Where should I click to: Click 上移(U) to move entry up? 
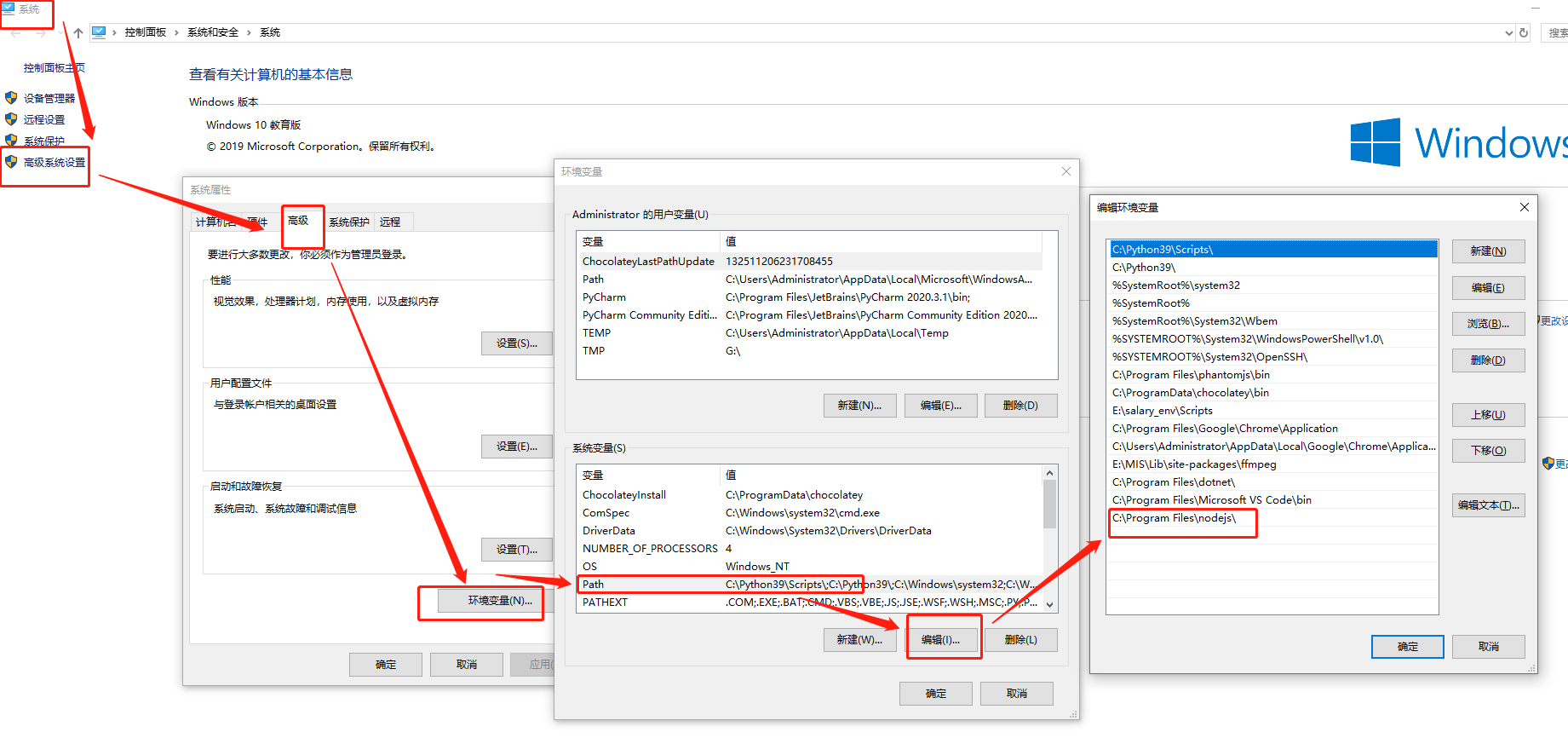[x=1488, y=415]
